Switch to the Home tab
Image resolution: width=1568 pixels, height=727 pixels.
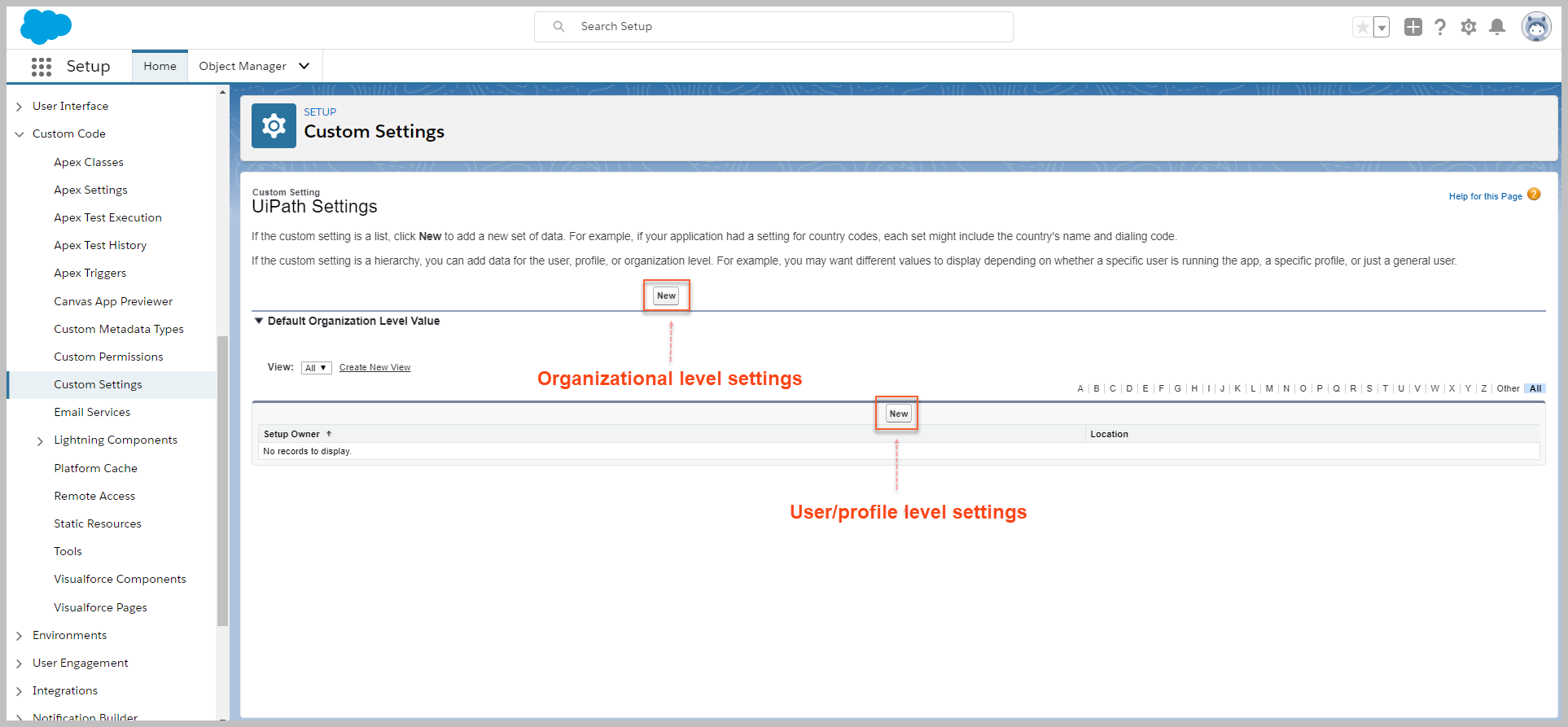(160, 66)
